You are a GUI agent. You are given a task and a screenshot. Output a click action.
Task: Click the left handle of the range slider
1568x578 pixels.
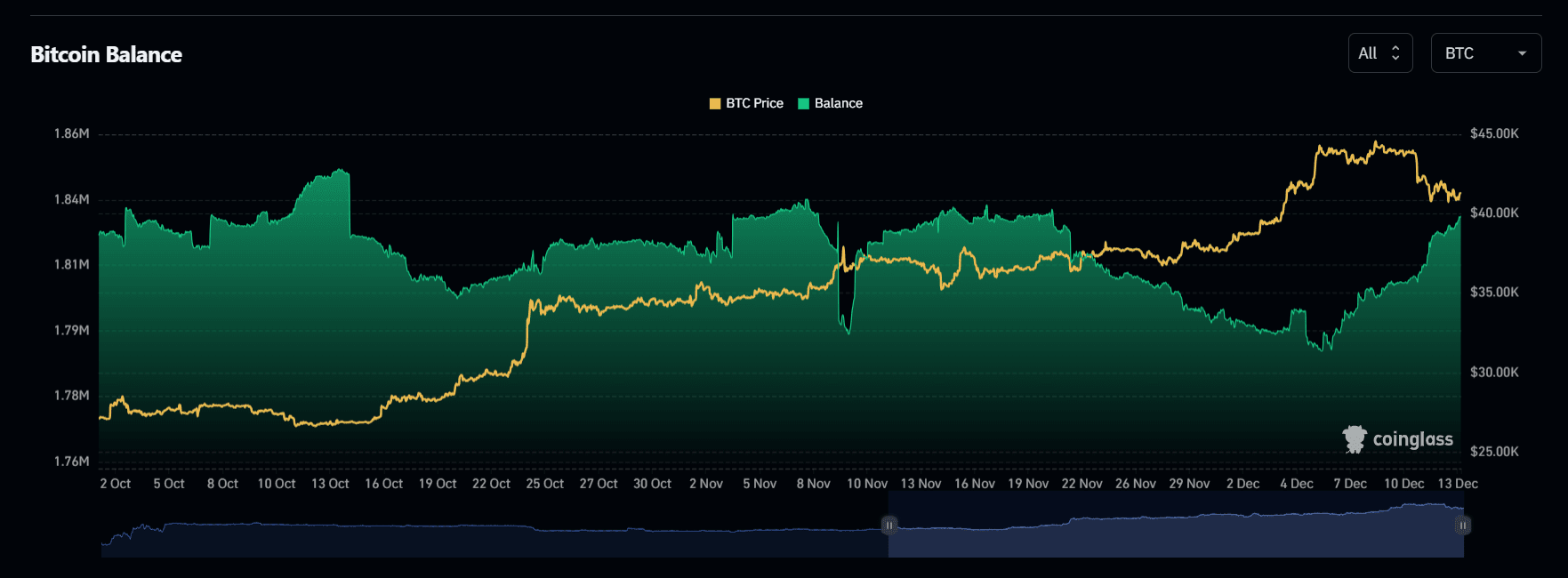pos(889,526)
